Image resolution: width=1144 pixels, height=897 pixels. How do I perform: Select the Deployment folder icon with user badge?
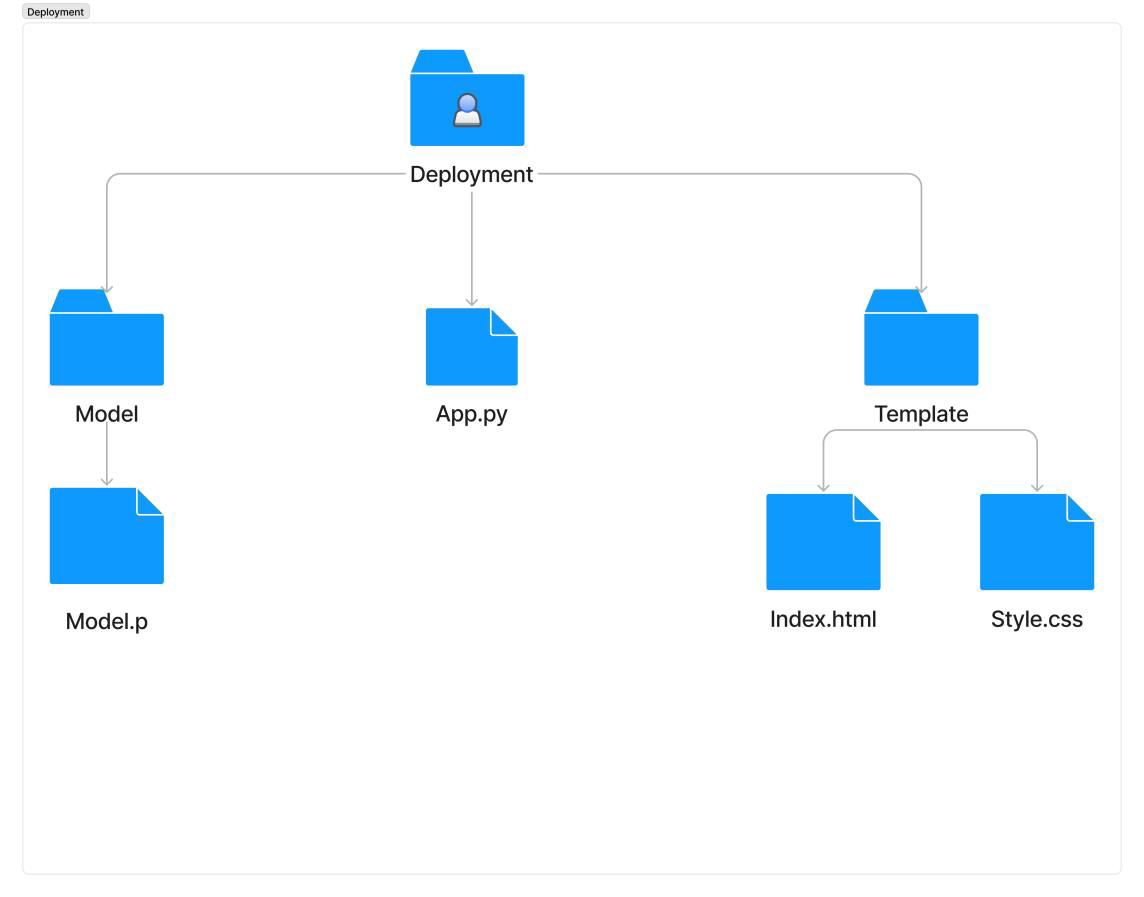pyautogui.click(x=467, y=98)
